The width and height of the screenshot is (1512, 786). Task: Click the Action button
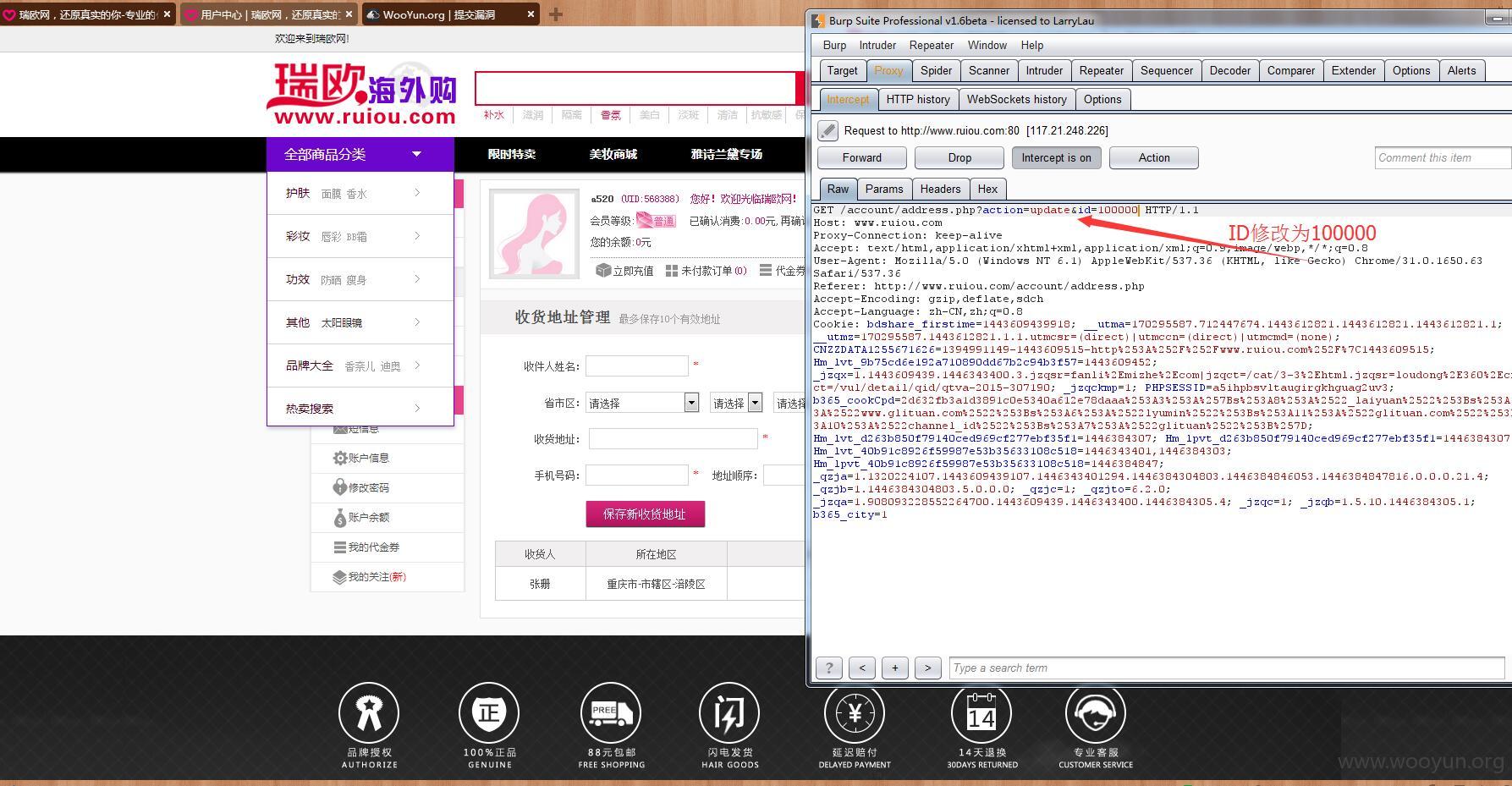tap(1154, 158)
